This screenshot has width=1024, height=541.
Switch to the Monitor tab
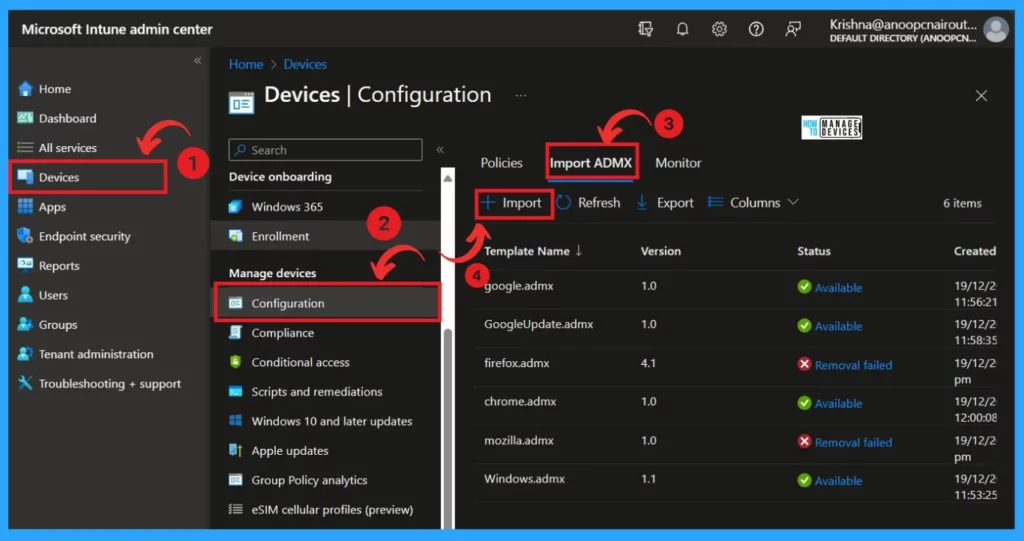678,163
